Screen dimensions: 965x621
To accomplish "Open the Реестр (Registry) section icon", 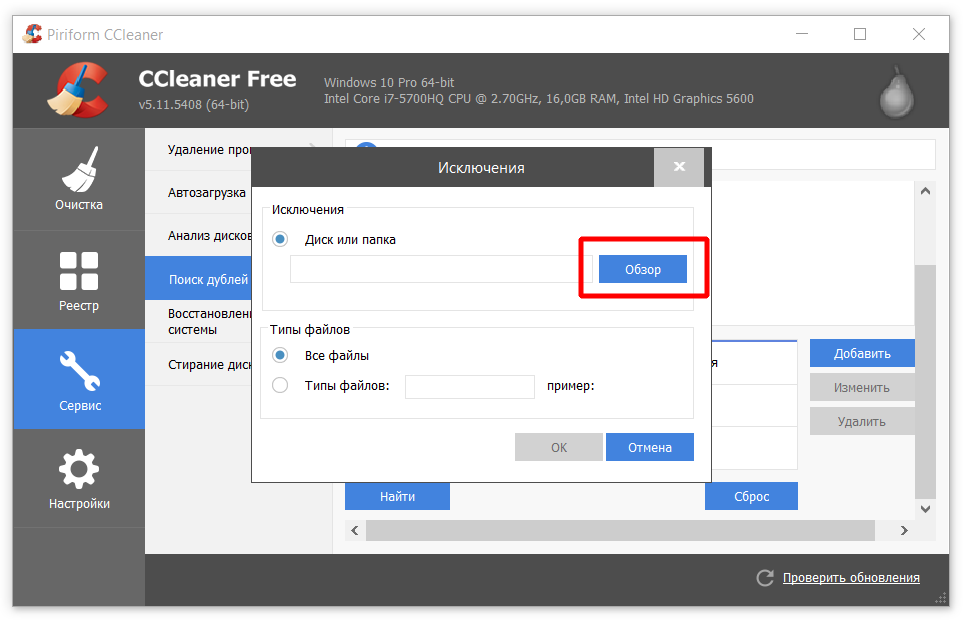I will pos(79,271).
